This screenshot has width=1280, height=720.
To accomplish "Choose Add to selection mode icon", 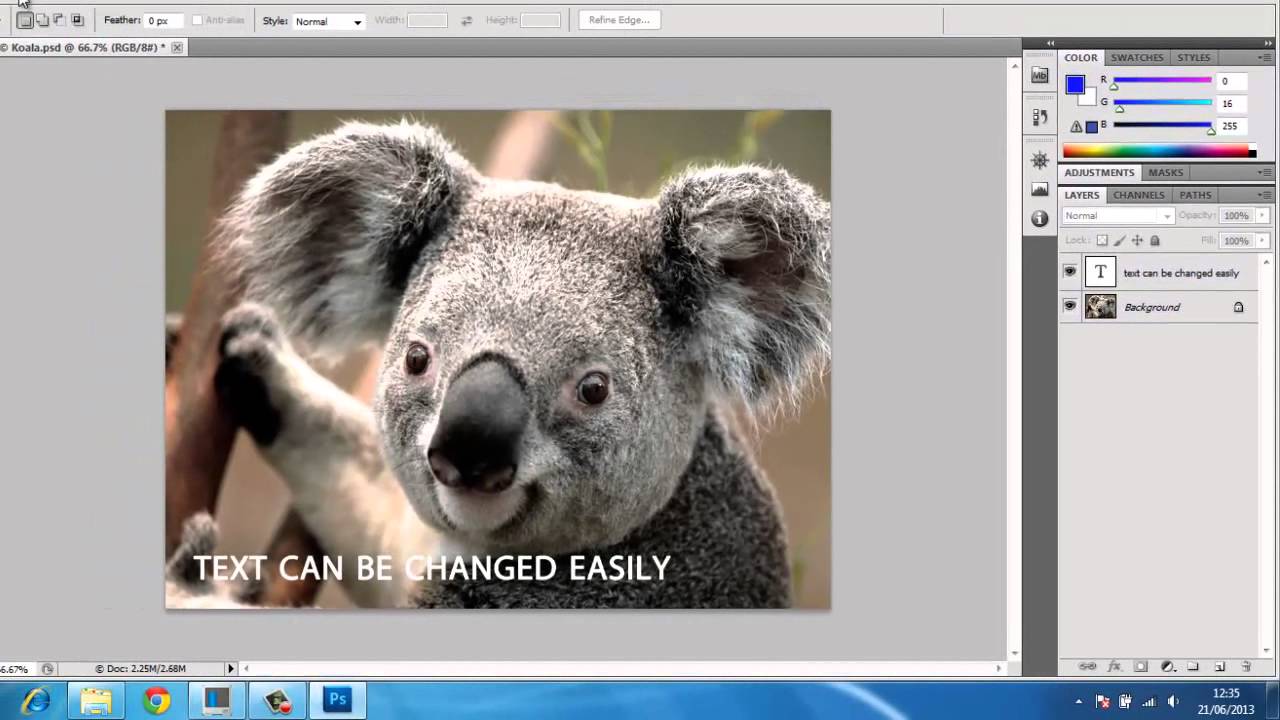I will [42, 20].
